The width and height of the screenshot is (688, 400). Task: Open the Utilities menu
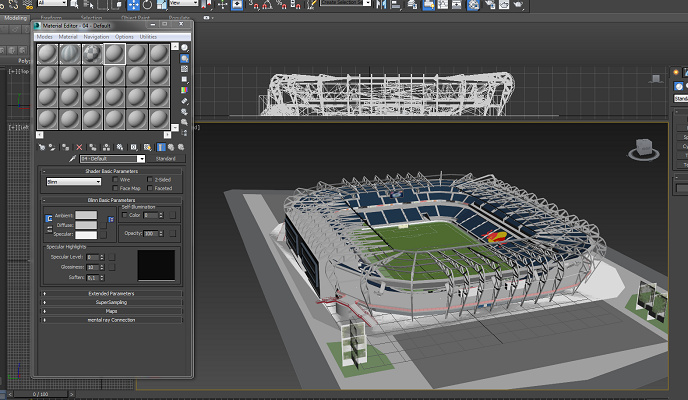tap(148, 37)
